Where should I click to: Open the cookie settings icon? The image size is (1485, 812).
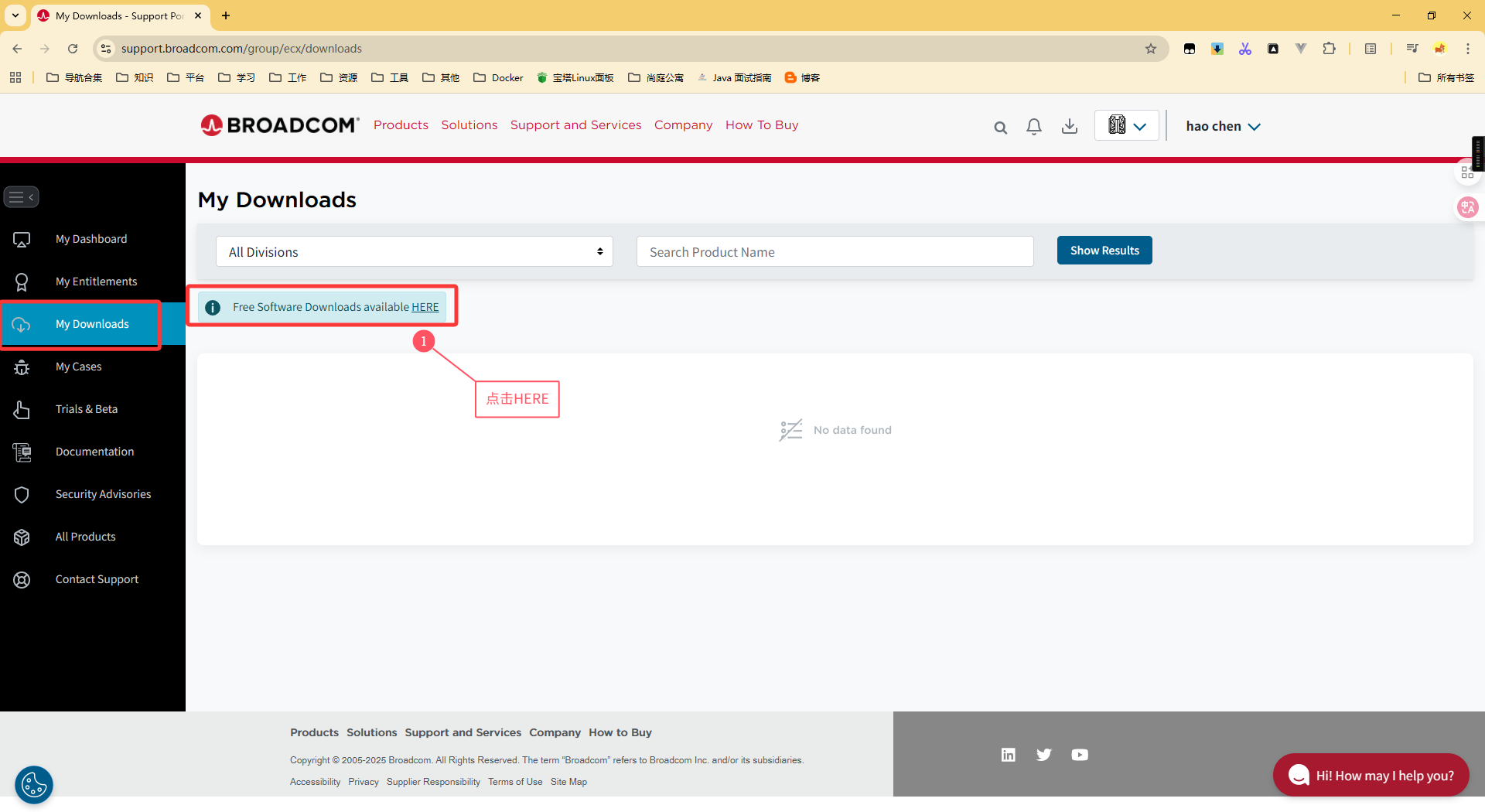[34, 786]
